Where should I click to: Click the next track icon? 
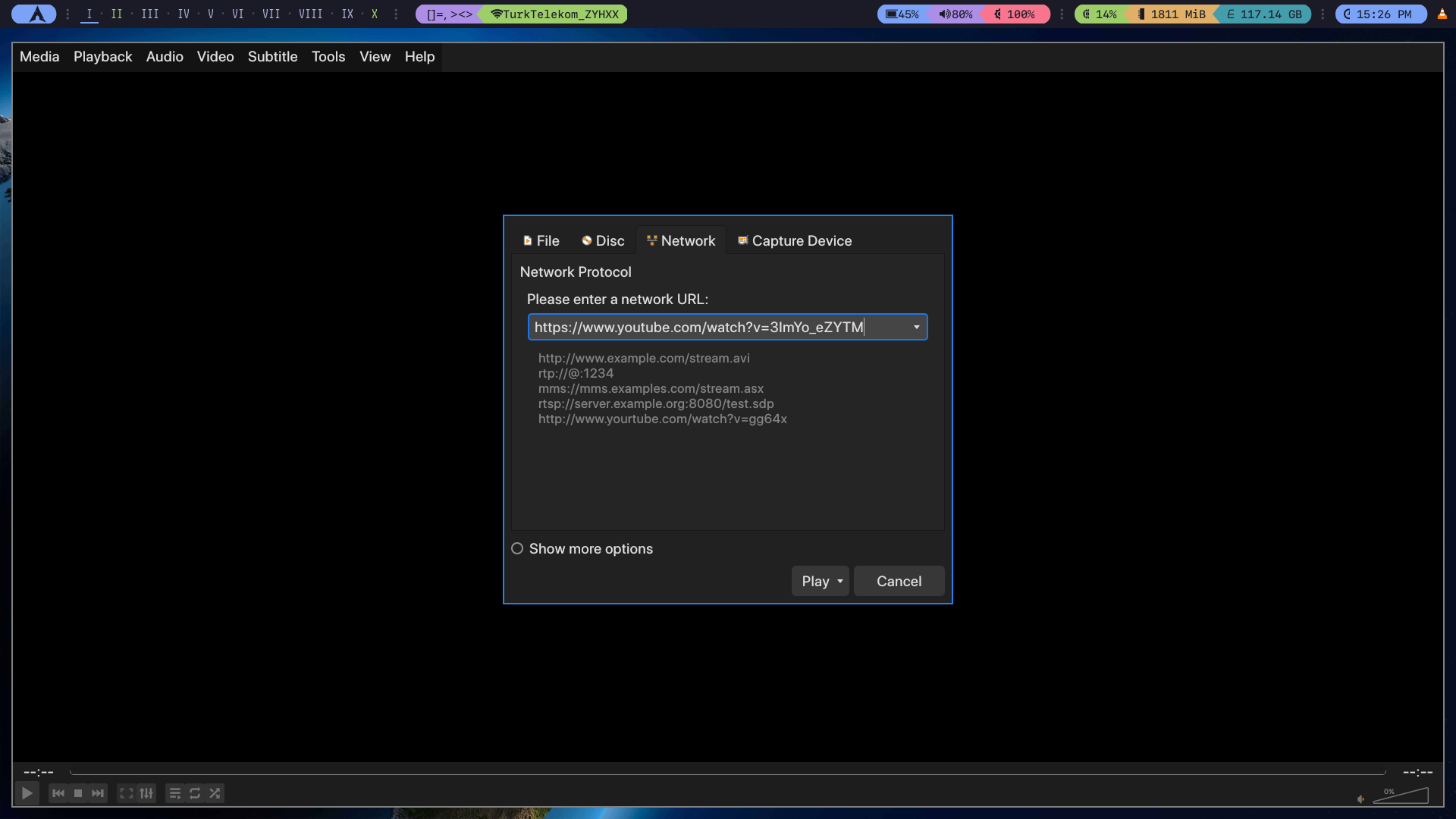[x=98, y=793]
